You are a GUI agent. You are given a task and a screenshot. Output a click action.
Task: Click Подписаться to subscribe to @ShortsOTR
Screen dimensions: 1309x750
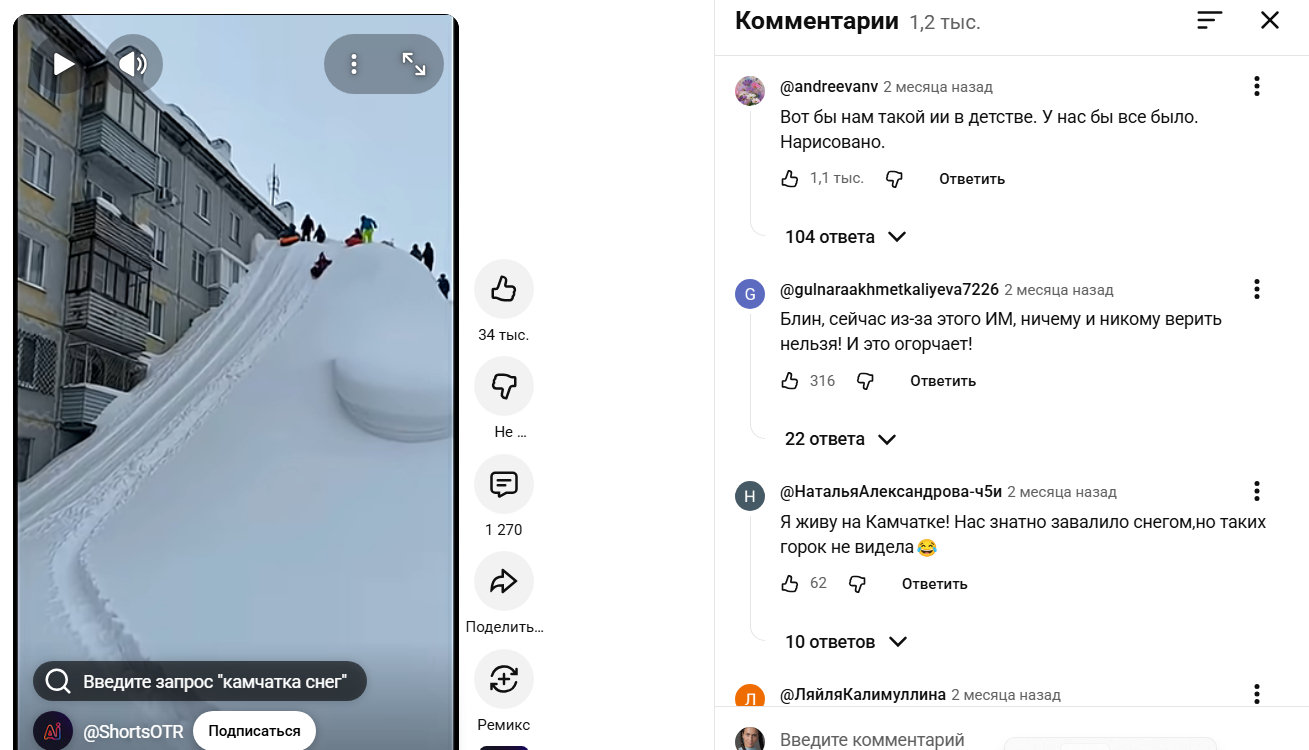point(254,731)
